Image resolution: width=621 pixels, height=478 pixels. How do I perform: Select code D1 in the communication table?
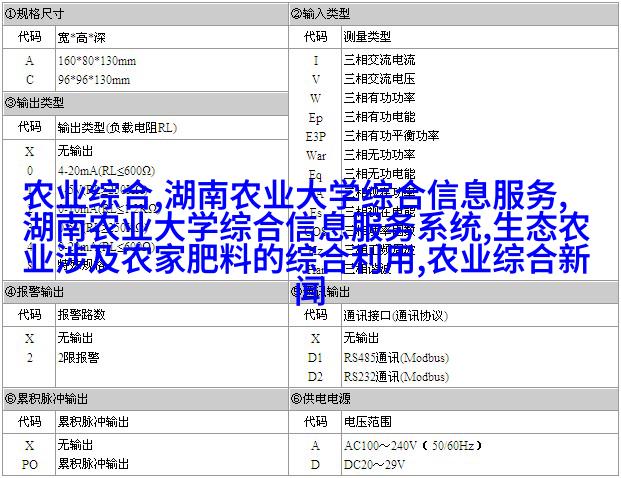[316, 358]
